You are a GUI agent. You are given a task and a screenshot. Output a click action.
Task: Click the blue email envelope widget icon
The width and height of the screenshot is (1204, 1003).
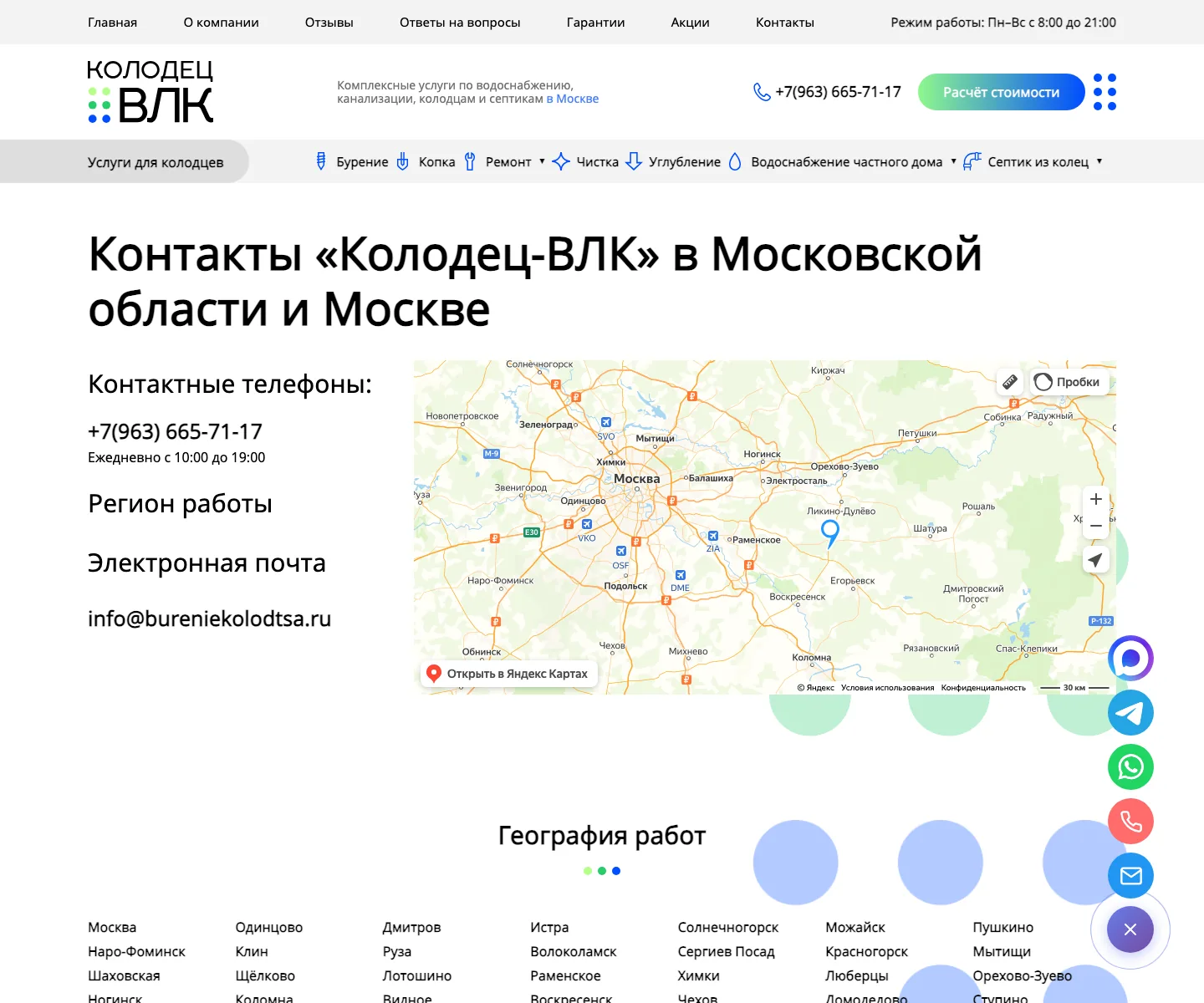[1130, 876]
